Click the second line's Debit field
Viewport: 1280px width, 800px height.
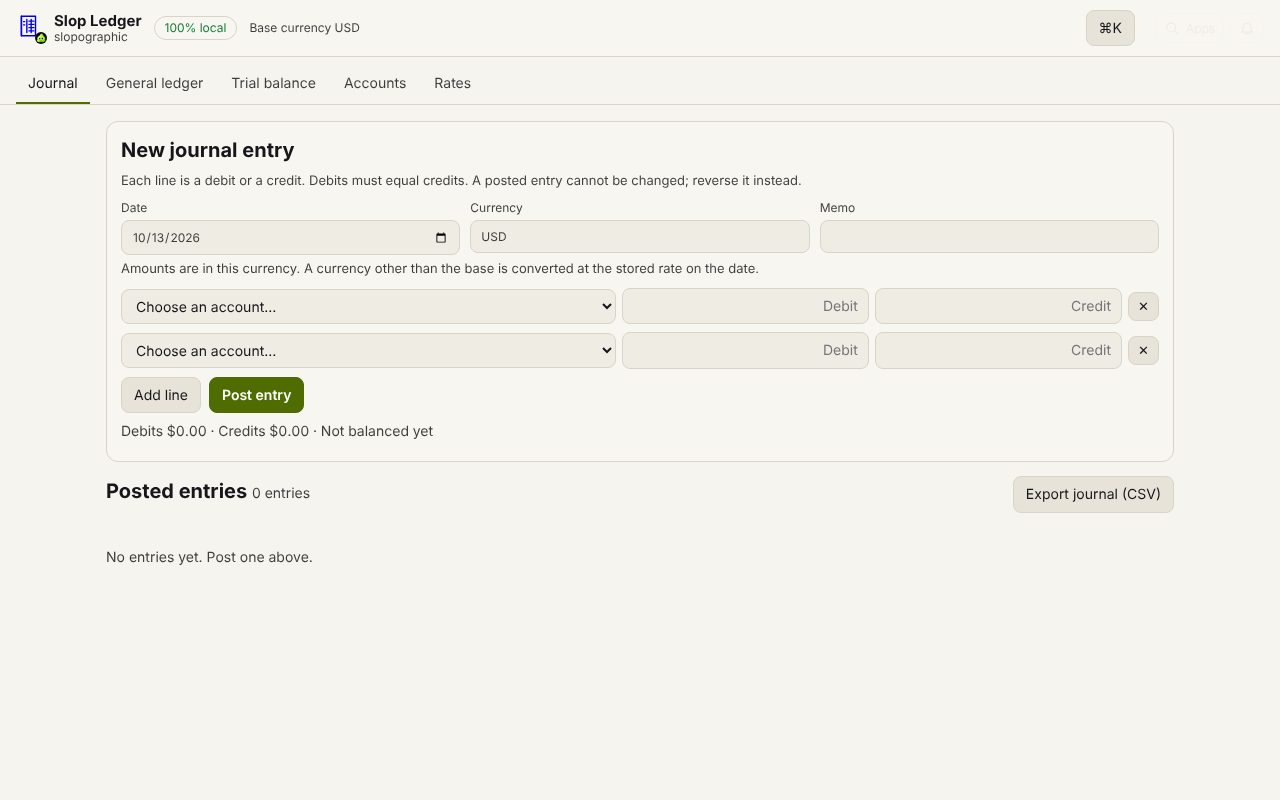[745, 350]
